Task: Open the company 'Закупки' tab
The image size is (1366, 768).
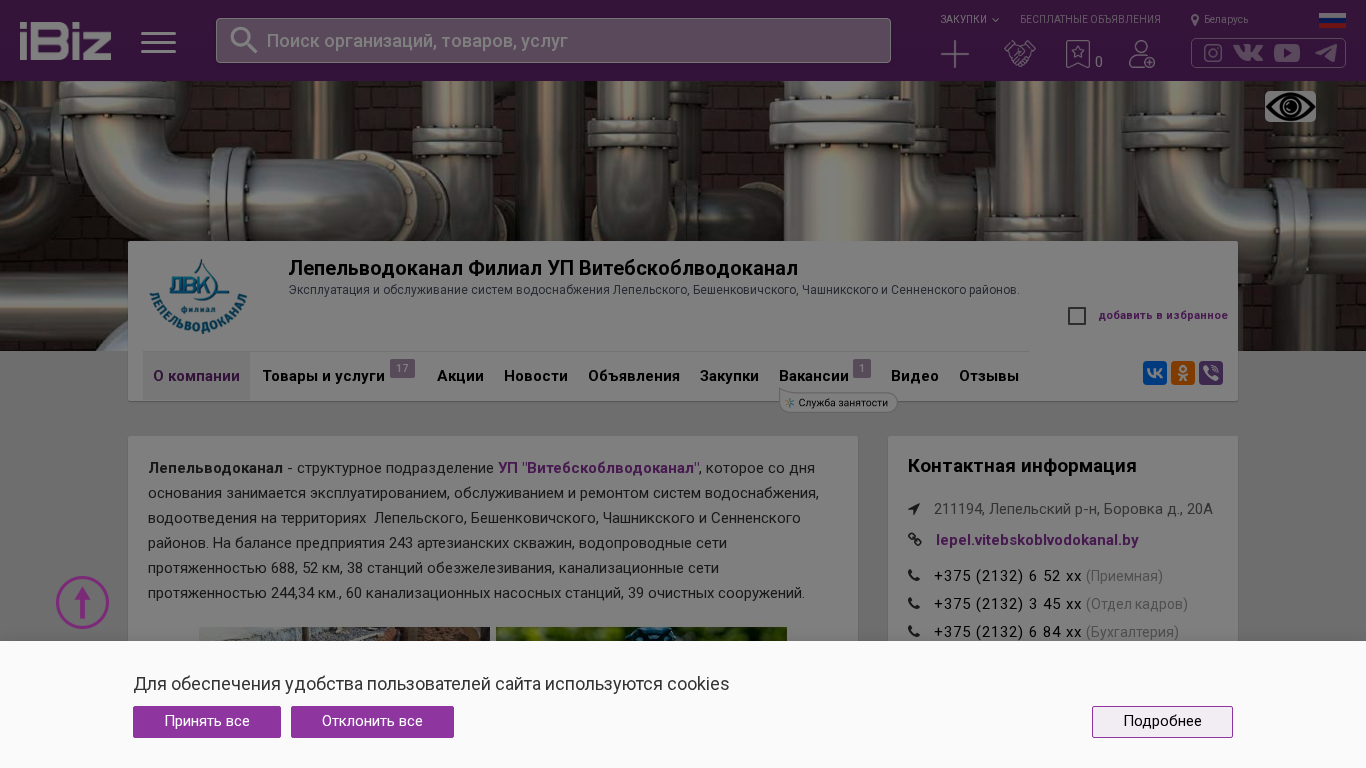Action: click(x=729, y=376)
